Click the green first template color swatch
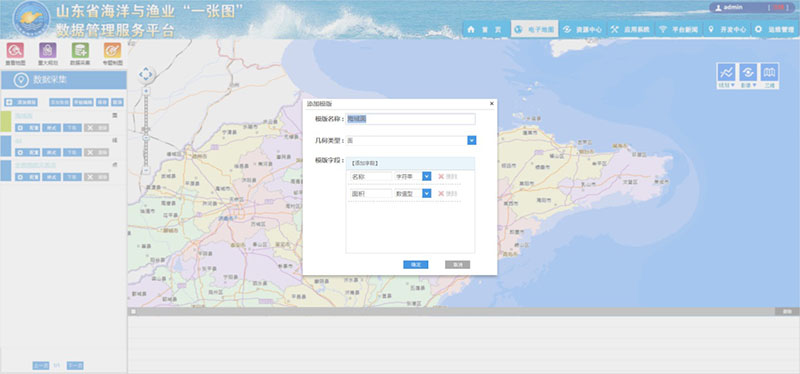The image size is (800, 374). [x=6, y=121]
